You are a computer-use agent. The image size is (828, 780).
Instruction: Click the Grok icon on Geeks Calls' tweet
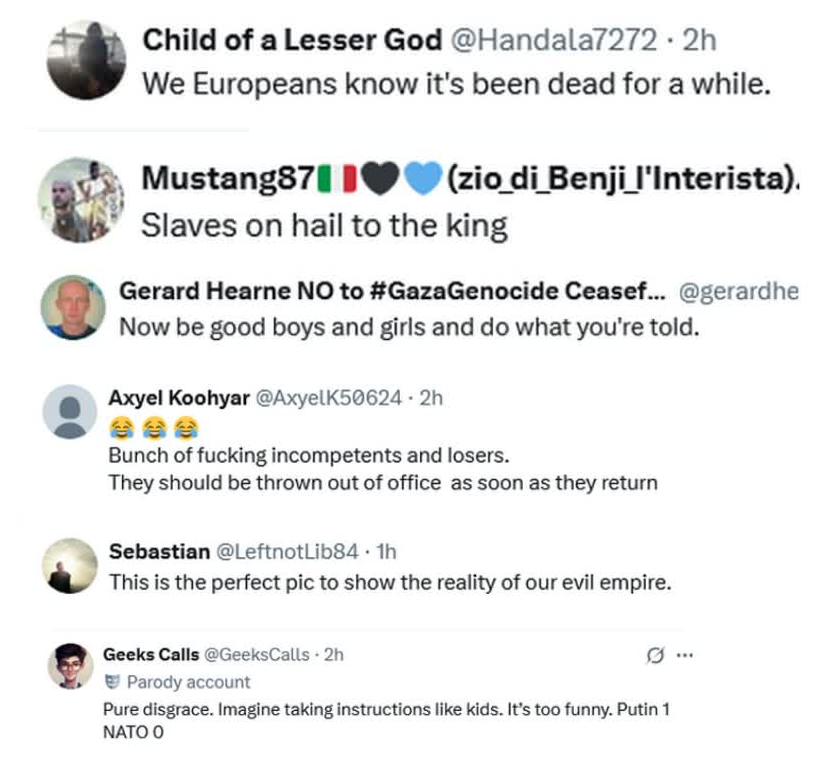coord(656,656)
